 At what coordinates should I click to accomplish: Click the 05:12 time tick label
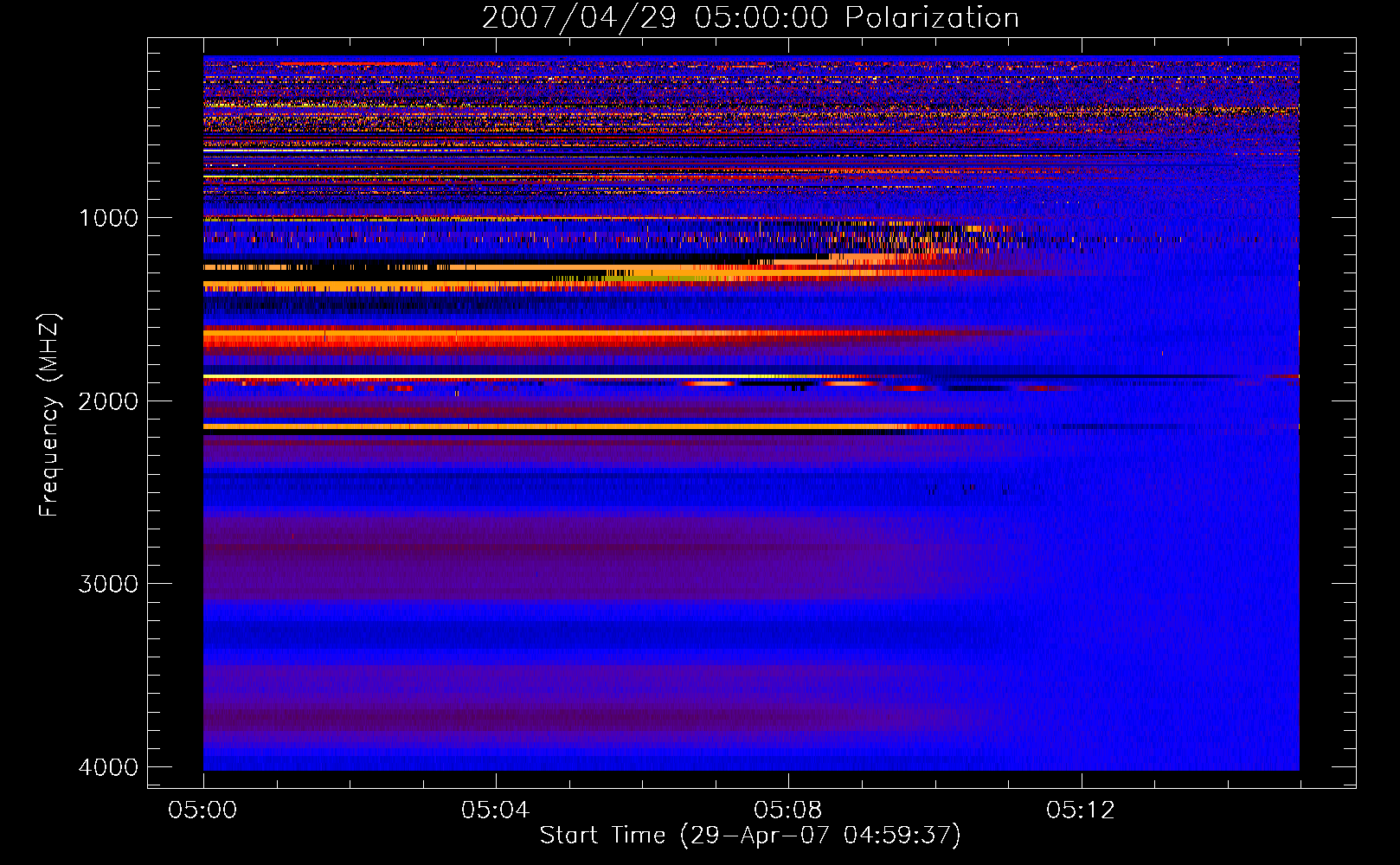point(1080,811)
